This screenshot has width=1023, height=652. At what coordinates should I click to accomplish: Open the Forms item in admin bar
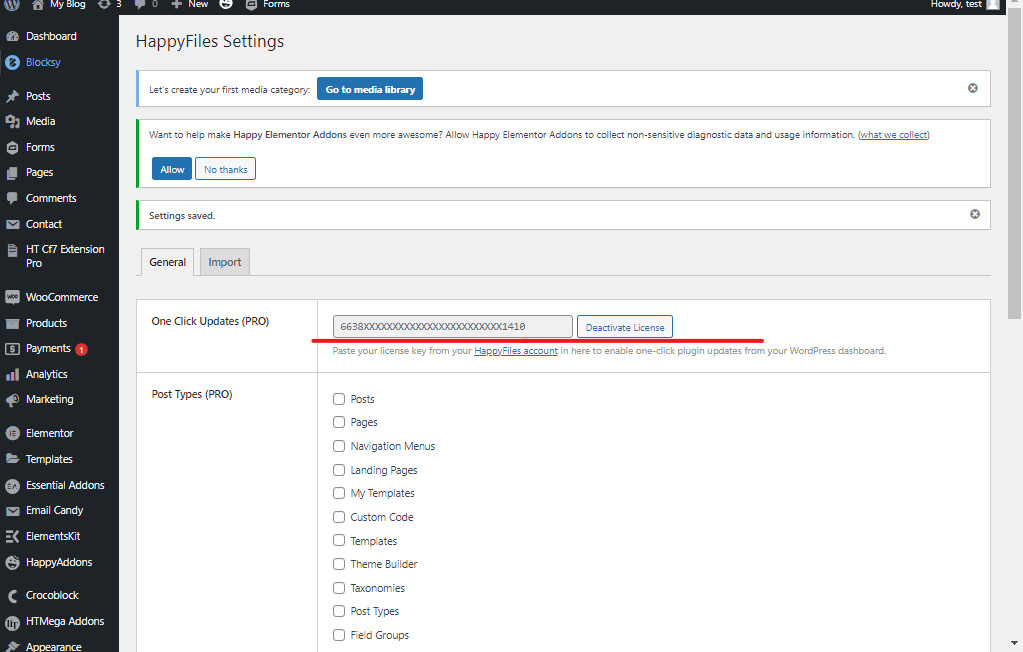[267, 5]
